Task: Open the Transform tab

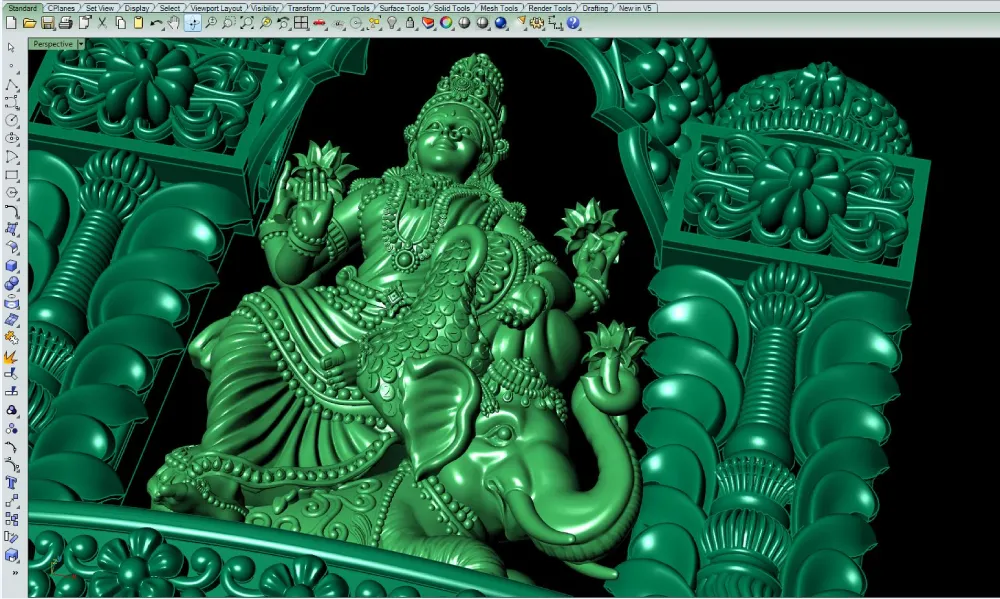Action: tap(304, 8)
